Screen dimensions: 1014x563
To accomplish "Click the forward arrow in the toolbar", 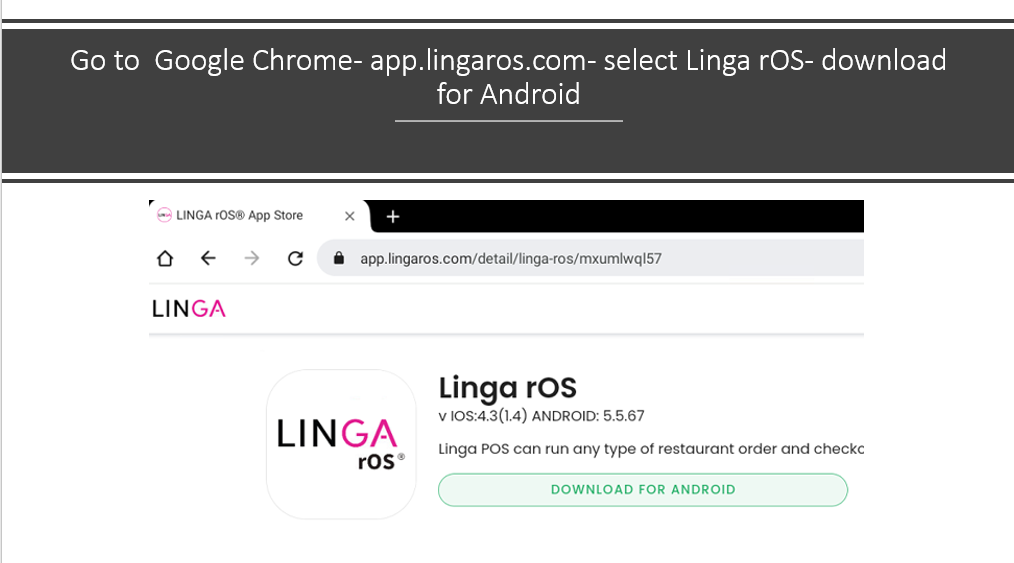I will click(252, 259).
